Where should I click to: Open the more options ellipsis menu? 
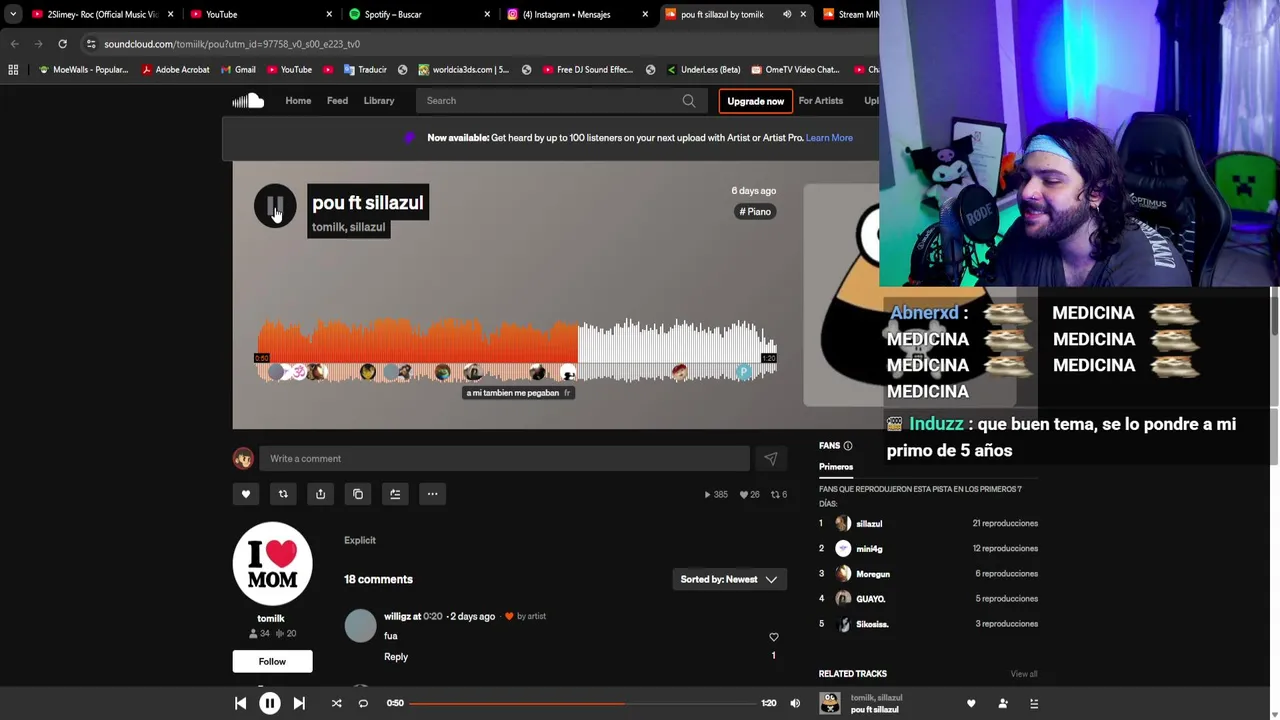pos(432,494)
